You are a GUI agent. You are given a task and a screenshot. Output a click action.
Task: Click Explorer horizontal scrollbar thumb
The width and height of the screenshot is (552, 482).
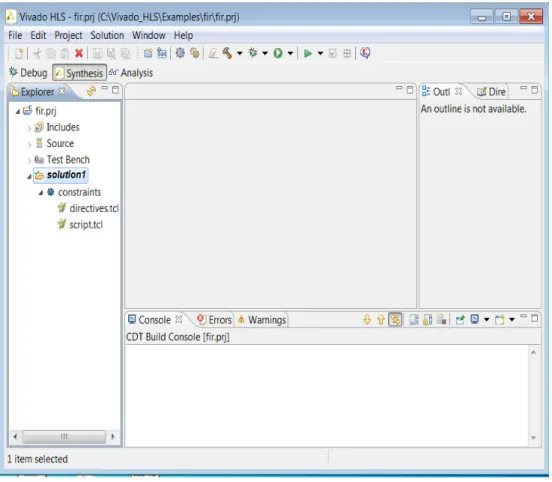[64, 437]
